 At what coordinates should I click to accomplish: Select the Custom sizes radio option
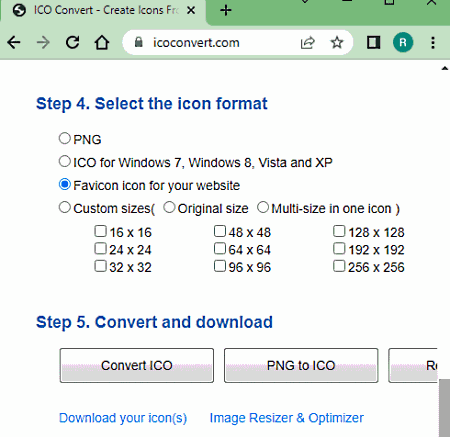point(65,207)
